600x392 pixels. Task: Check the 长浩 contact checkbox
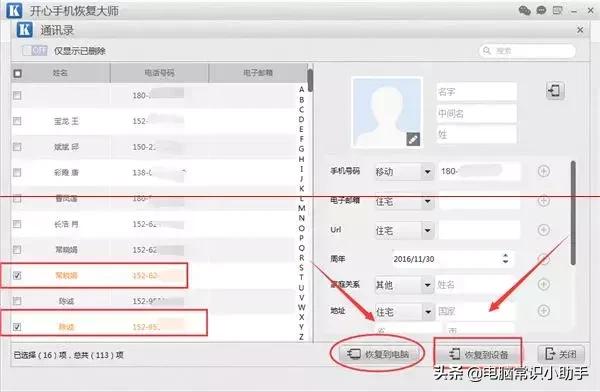point(17,224)
